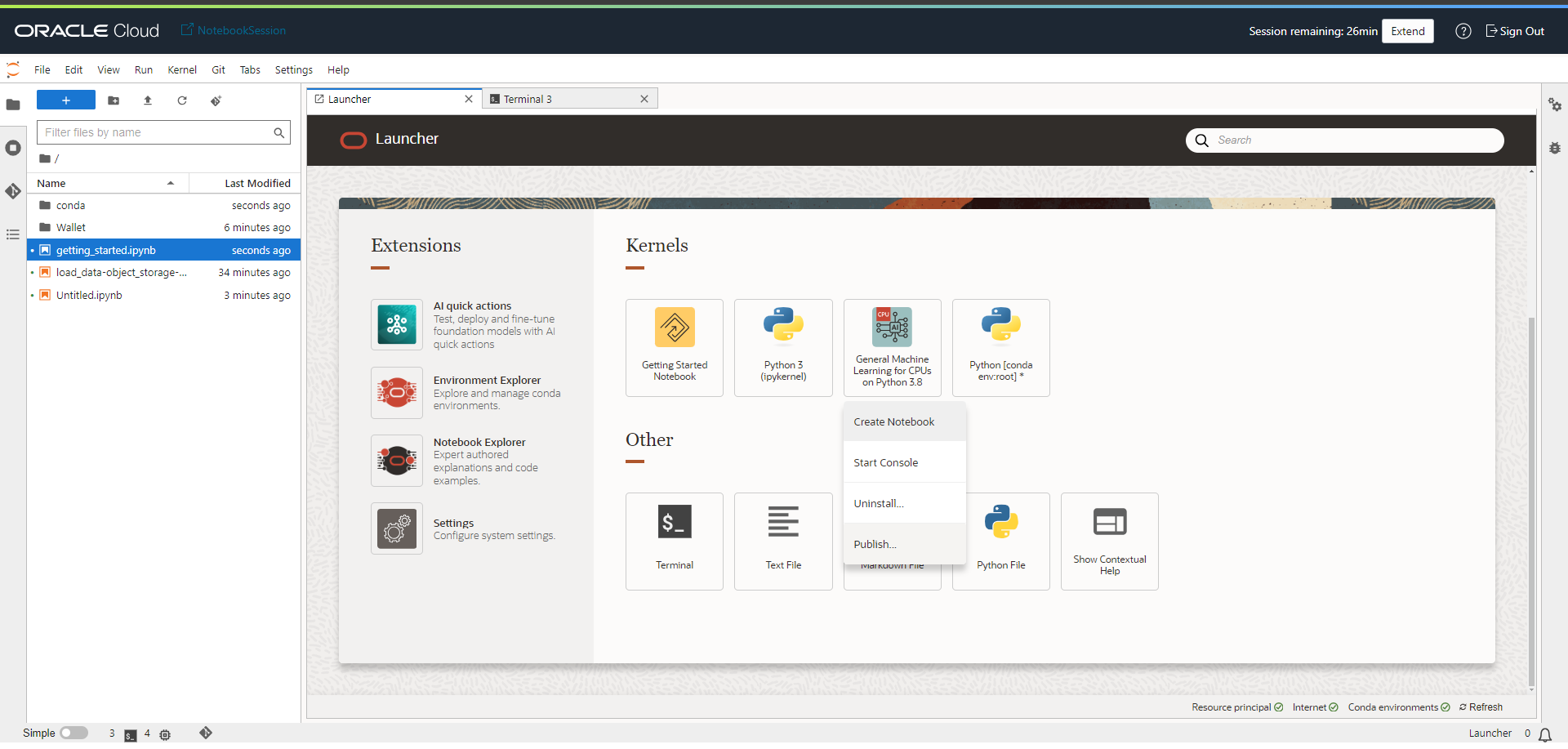Sort files by Last Modified column
Image resolution: width=1568 pixels, height=749 pixels.
tap(245, 183)
